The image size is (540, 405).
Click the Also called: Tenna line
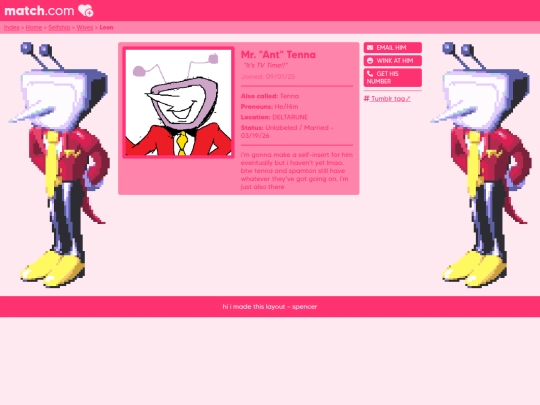[x=270, y=96]
